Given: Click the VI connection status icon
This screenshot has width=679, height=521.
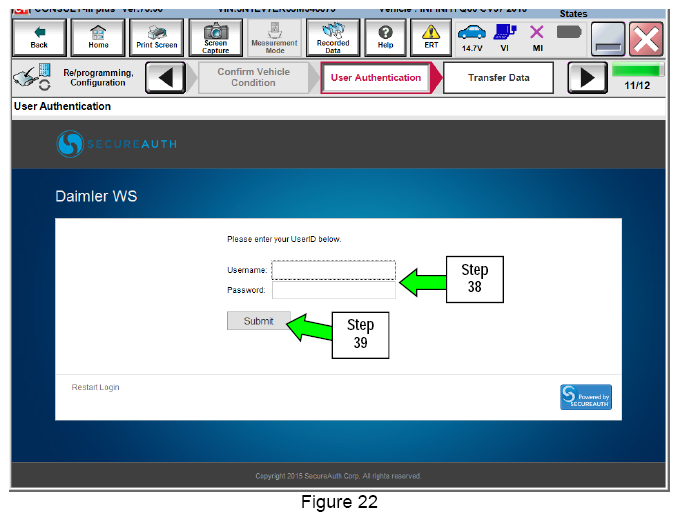Looking at the screenshot, I should pyautogui.click(x=504, y=38).
